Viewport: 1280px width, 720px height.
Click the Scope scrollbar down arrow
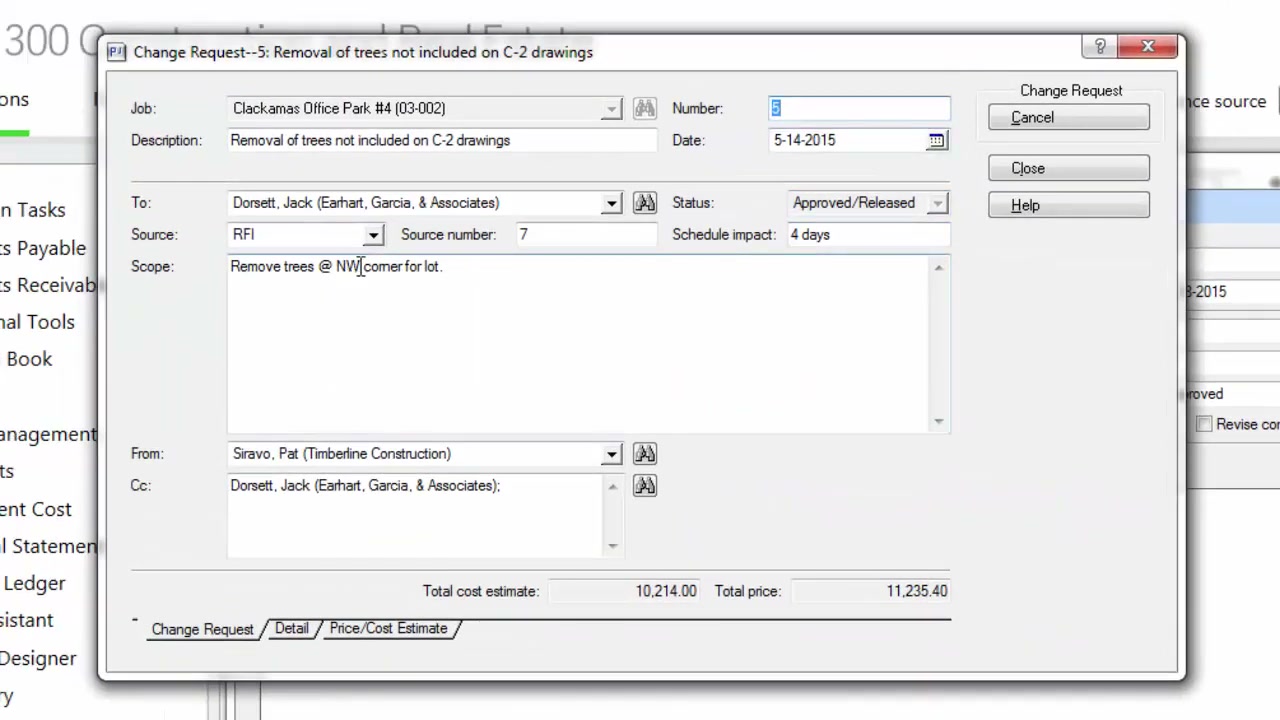point(938,421)
